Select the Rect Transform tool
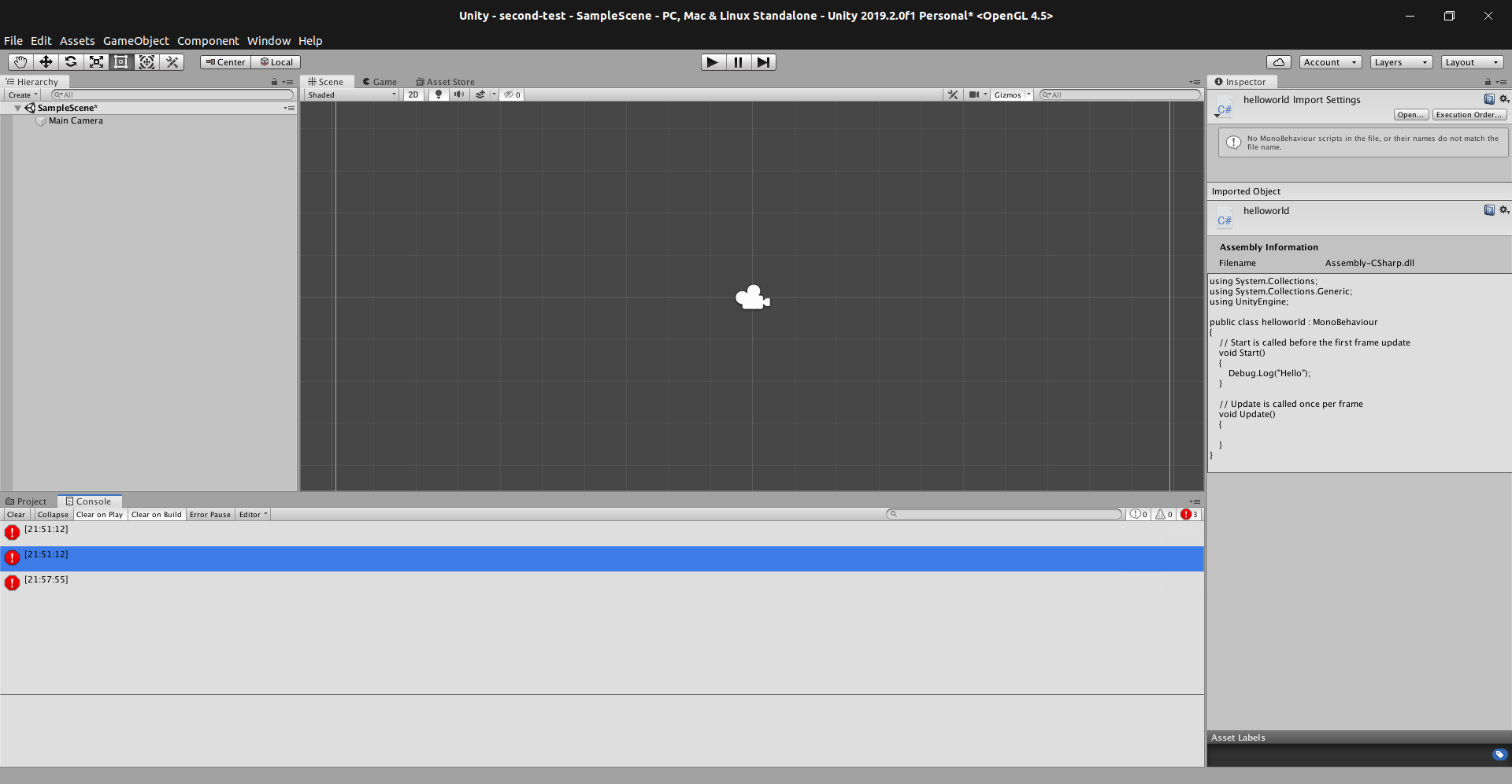This screenshot has width=1512, height=784. pyautogui.click(x=121, y=62)
